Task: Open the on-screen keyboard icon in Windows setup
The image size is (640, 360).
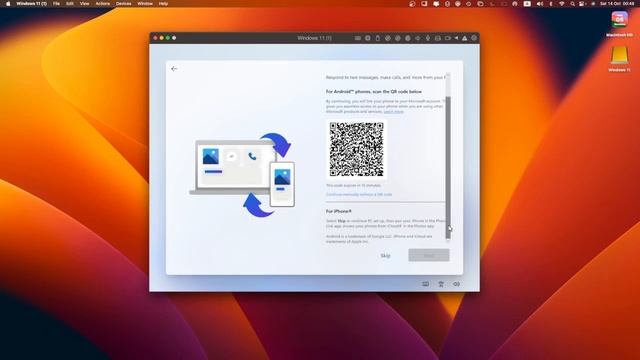Action: pyautogui.click(x=425, y=284)
